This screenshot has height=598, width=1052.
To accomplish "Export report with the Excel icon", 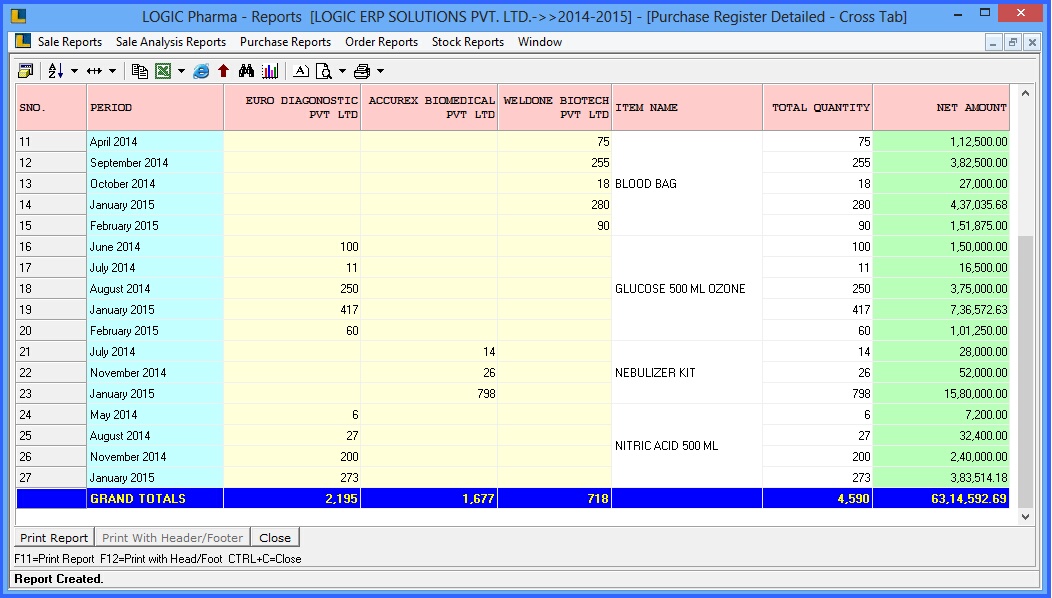I will 163,70.
